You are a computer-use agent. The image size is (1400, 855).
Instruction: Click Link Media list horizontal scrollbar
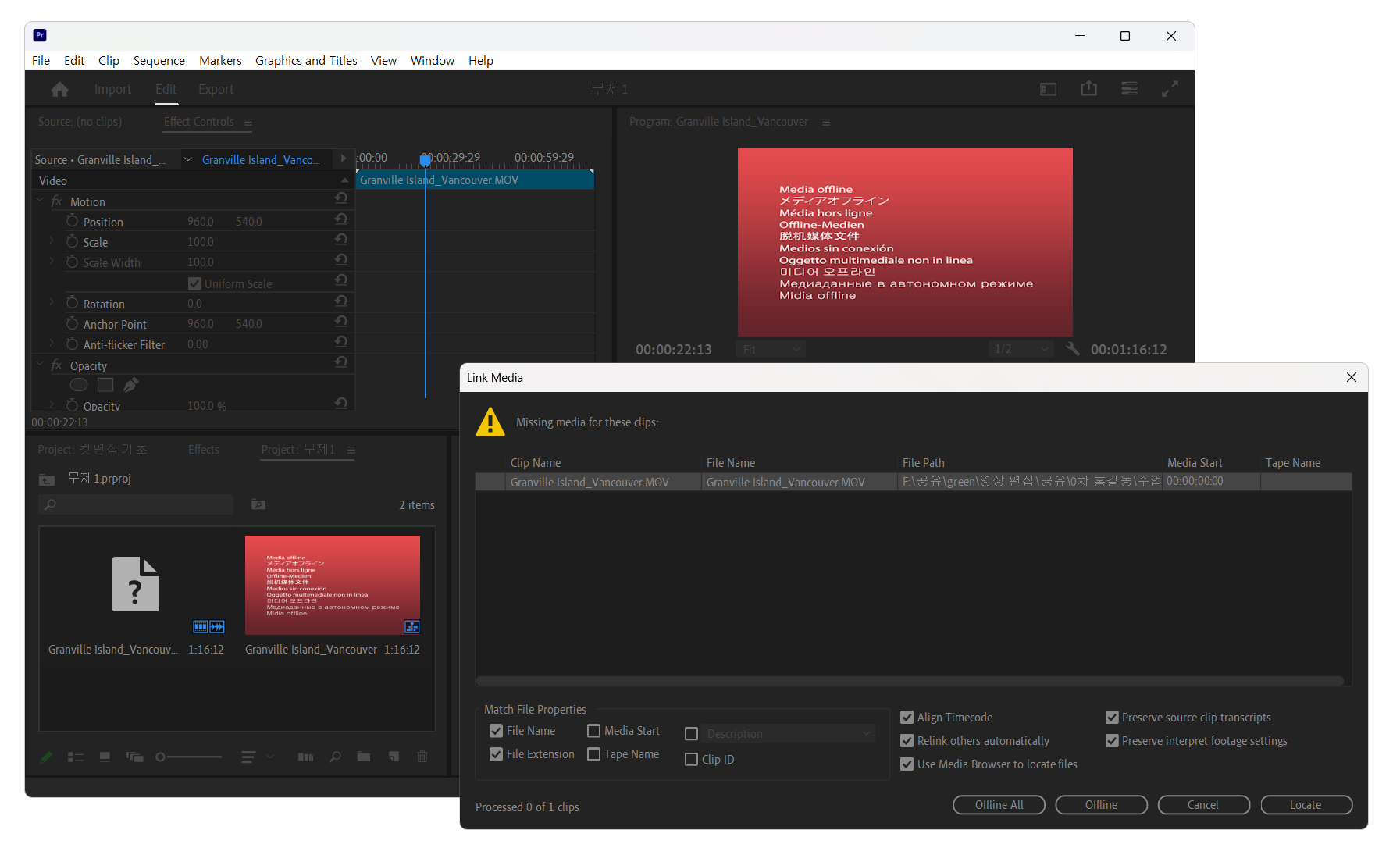coord(910,681)
